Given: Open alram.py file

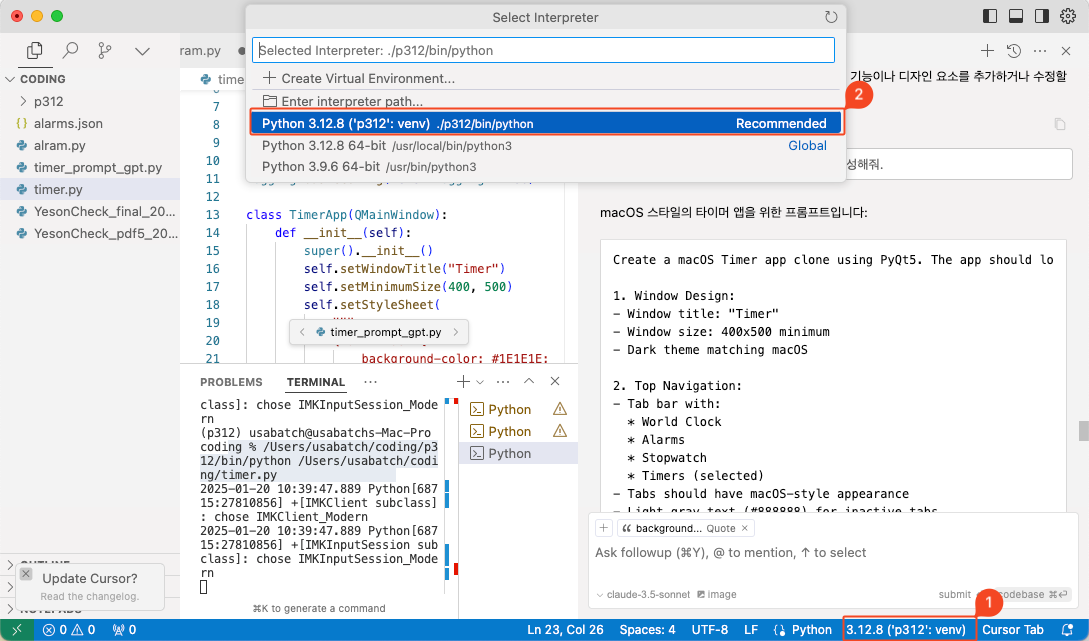Looking at the screenshot, I should tap(90, 146).
